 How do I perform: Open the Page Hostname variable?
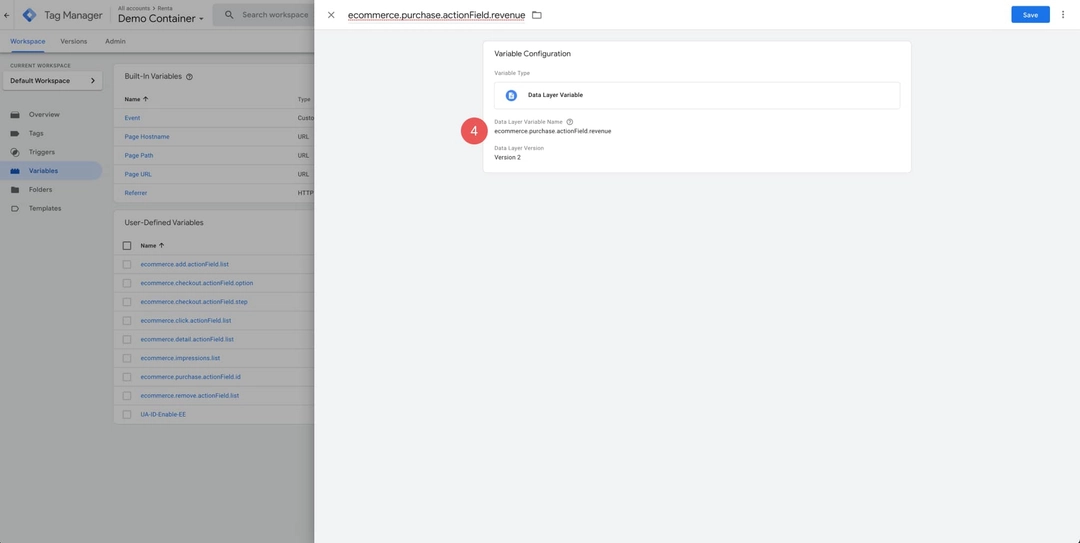coord(147,136)
